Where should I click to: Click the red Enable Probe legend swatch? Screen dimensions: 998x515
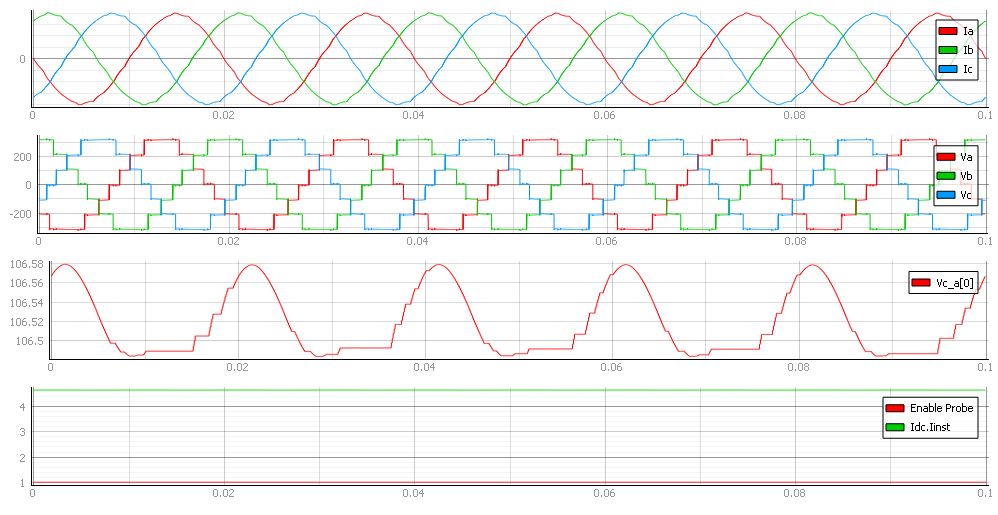(x=895, y=408)
